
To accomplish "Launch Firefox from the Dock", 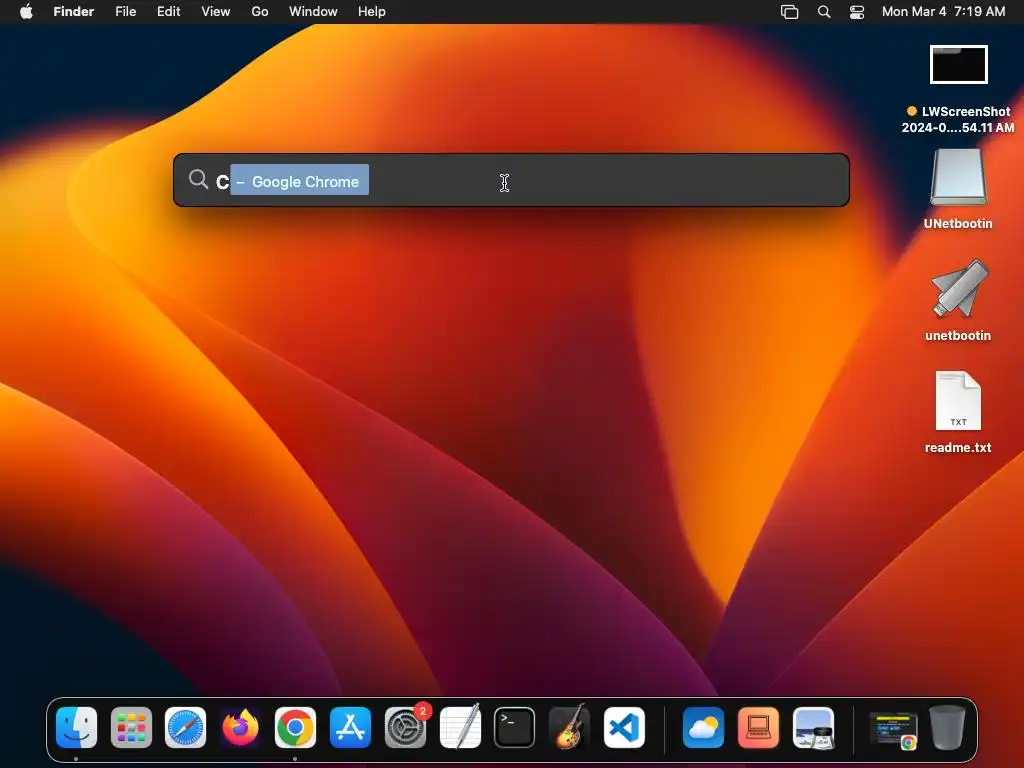I will point(240,728).
